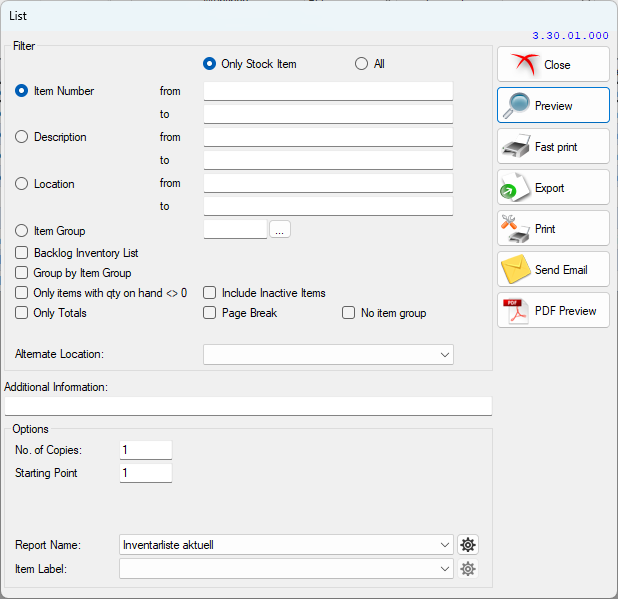The image size is (619, 599).
Task: Click the PDF Preview button label
Action: pos(565,311)
